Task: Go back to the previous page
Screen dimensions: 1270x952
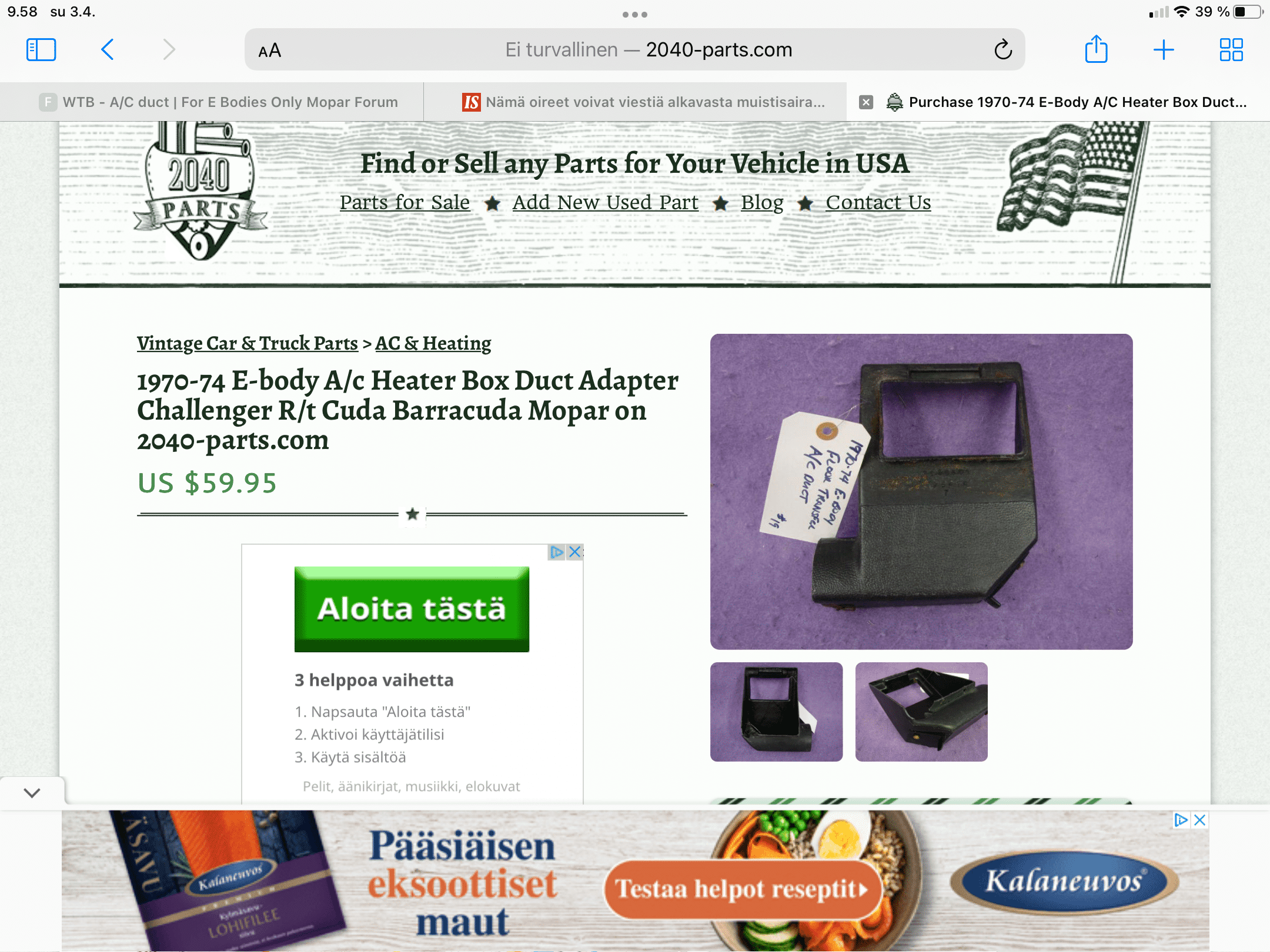Action: (107, 50)
